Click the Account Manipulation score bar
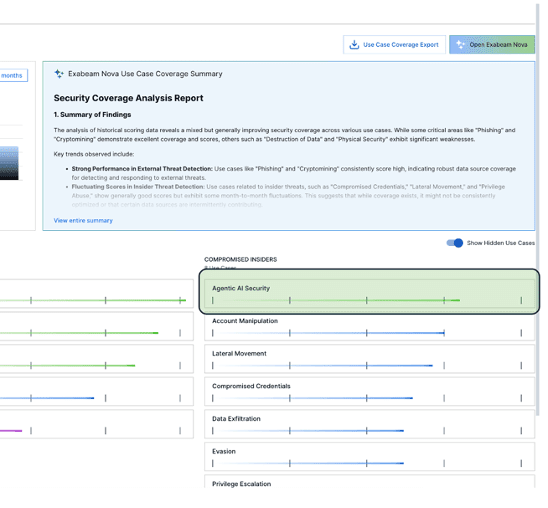The height and width of the screenshot is (508, 548). [367, 333]
